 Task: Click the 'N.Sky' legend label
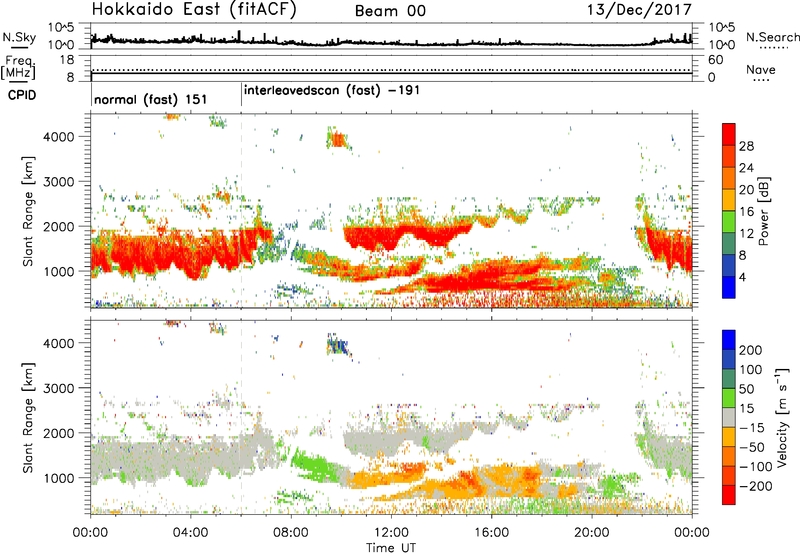point(19,37)
